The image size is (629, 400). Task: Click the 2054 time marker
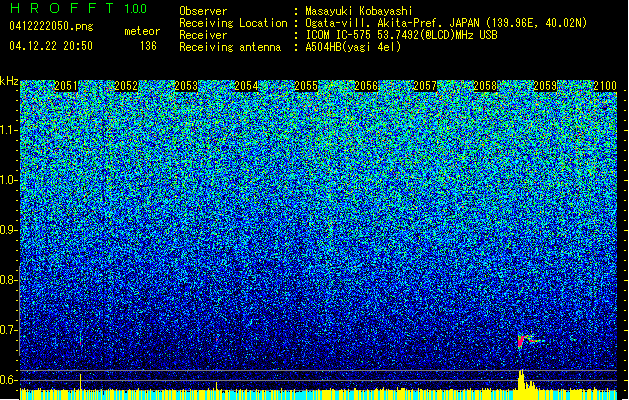246,86
